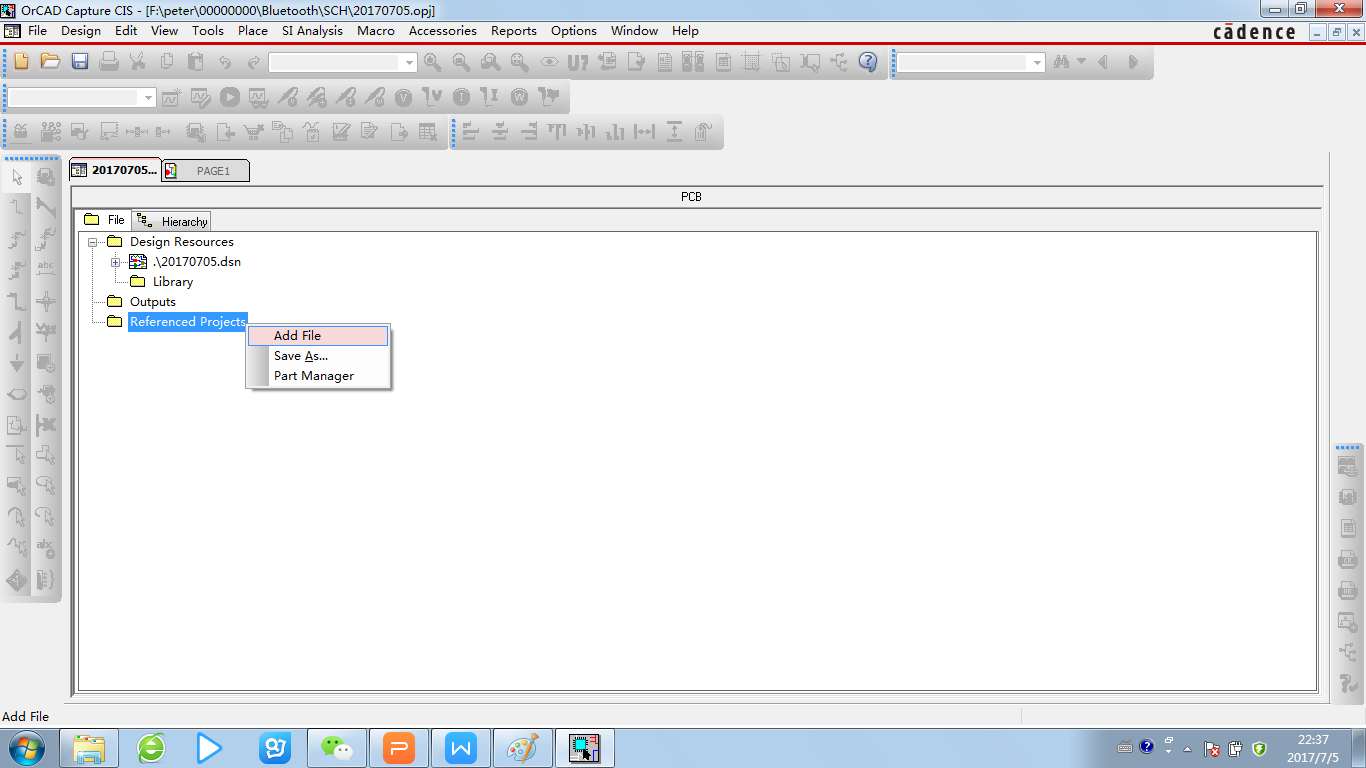1366x768 pixels.
Task: Click the circled I current marker icon
Action: click(461, 97)
